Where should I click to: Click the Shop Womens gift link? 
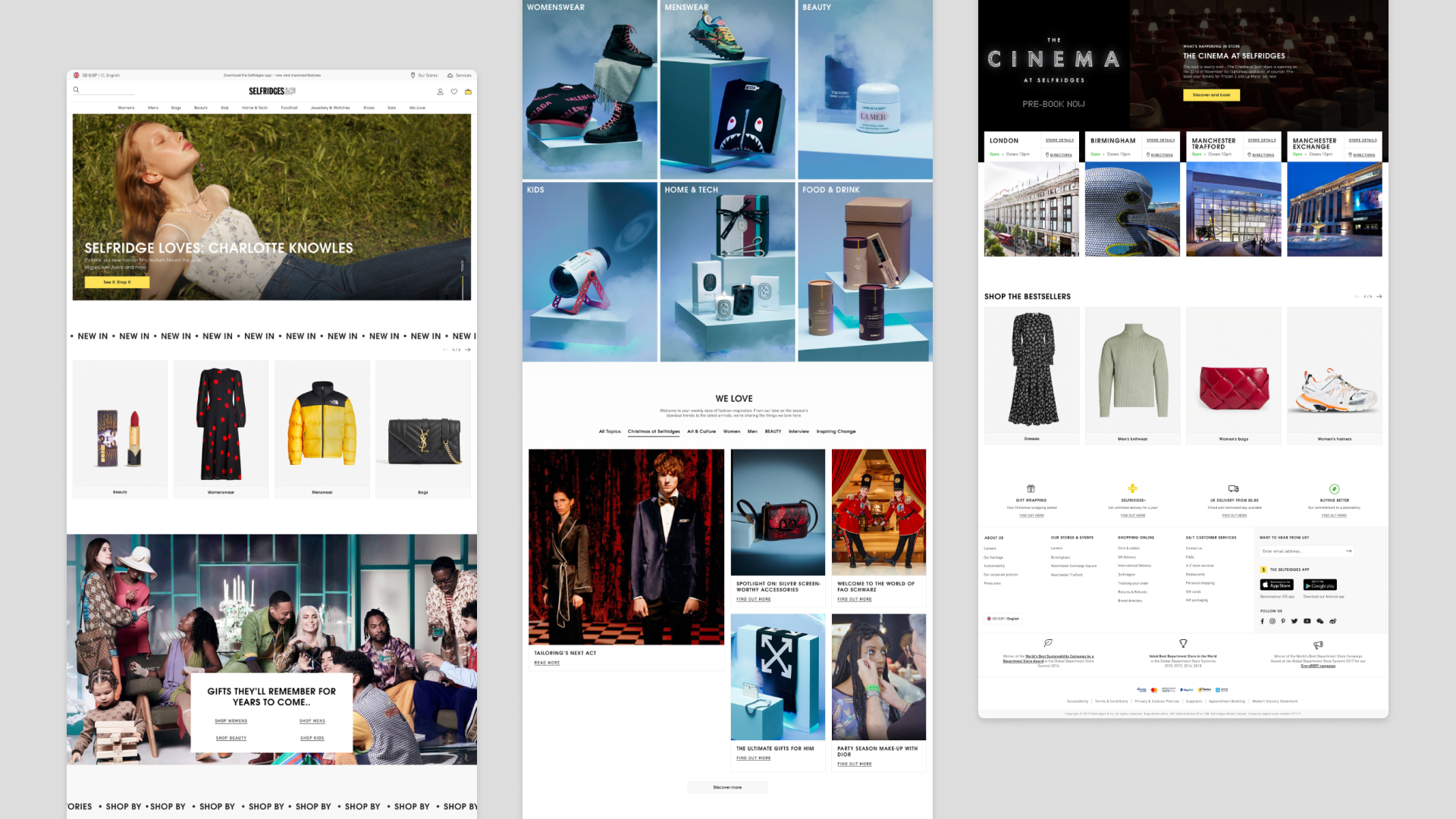click(x=231, y=721)
